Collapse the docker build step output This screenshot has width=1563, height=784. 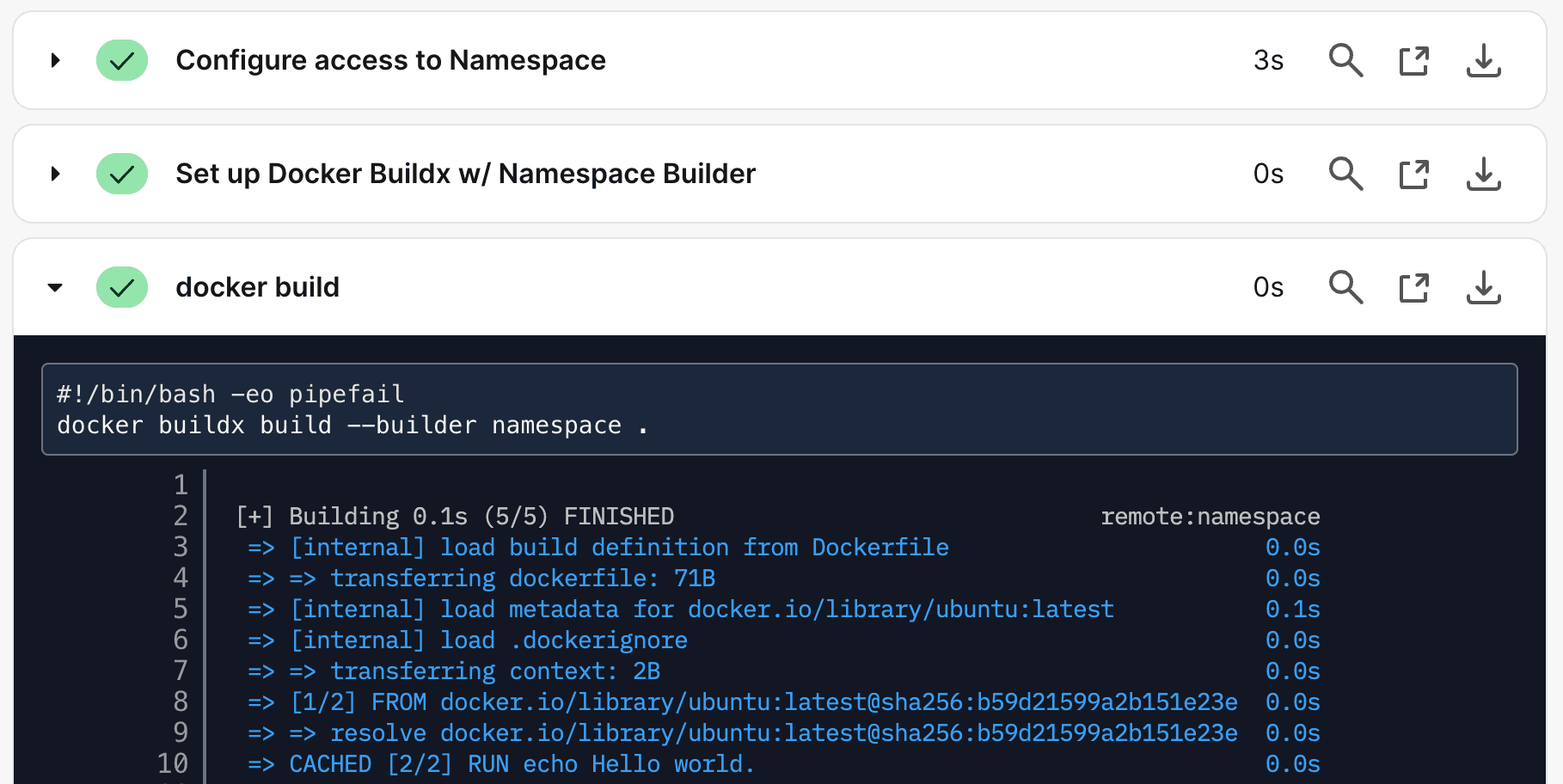[x=55, y=287]
